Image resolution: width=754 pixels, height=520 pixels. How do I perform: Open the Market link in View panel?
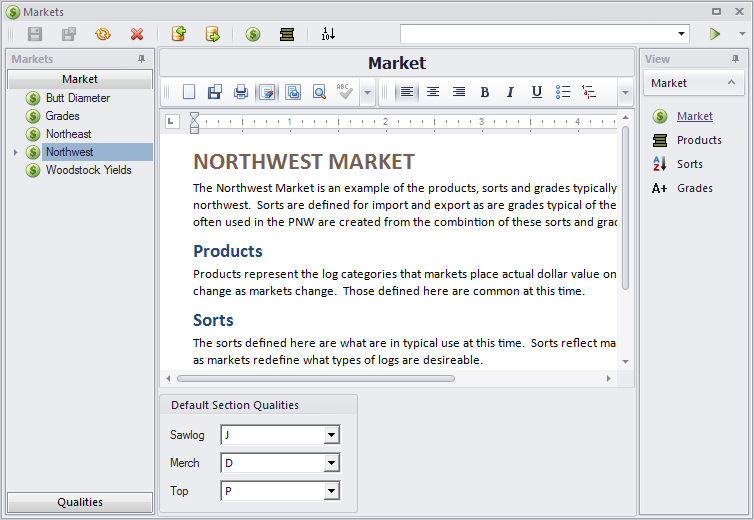tap(695, 116)
